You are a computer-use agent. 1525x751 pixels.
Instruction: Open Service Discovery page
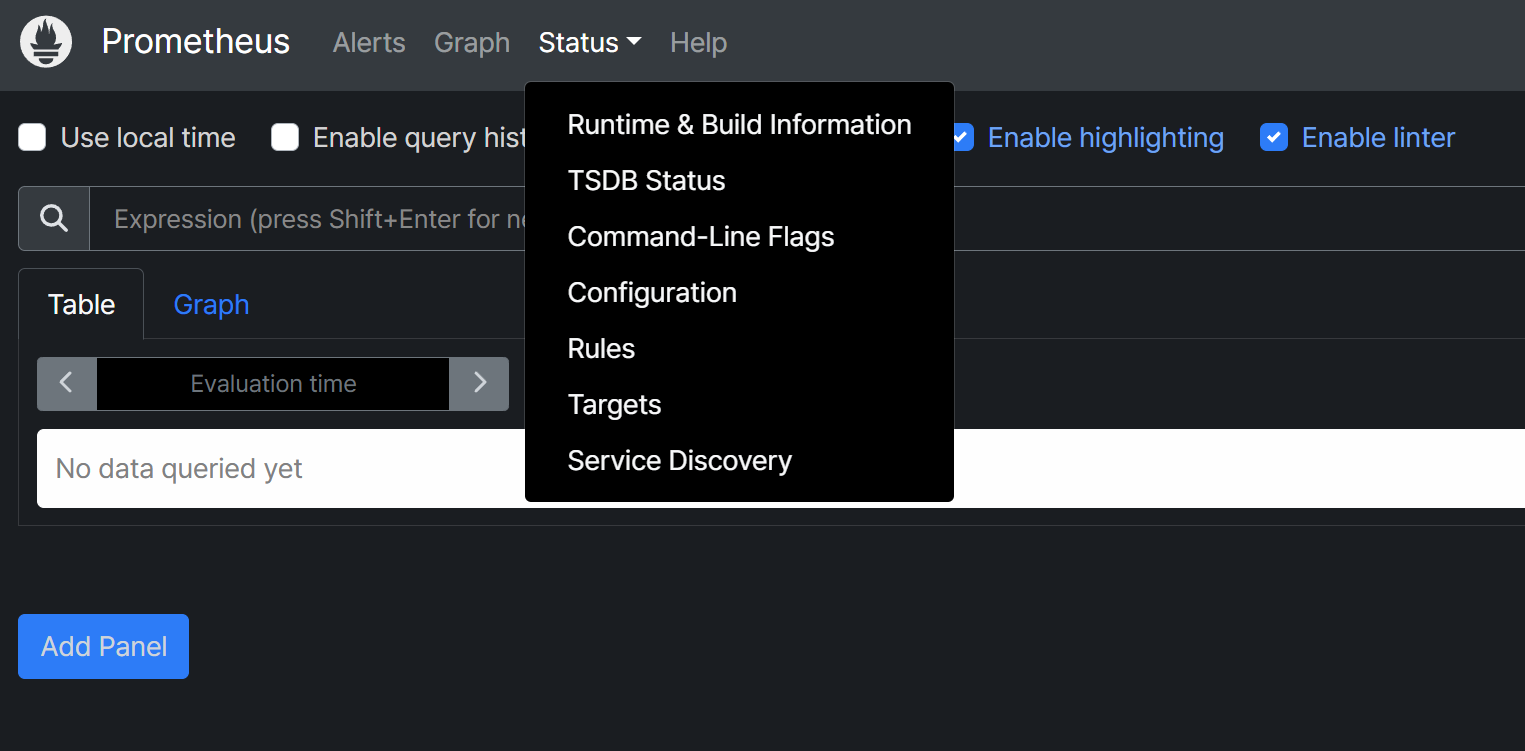739,461
